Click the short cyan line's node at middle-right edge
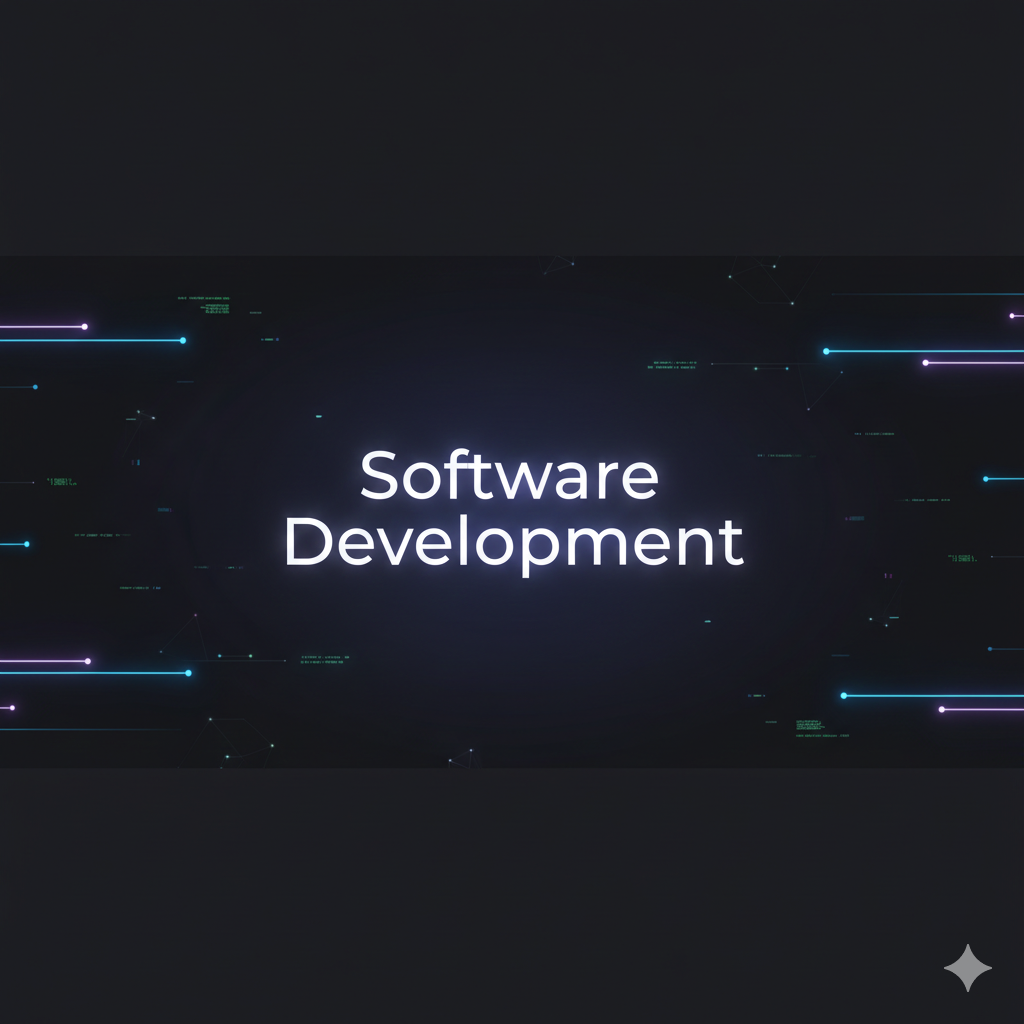The image size is (1024, 1024). coord(984,479)
